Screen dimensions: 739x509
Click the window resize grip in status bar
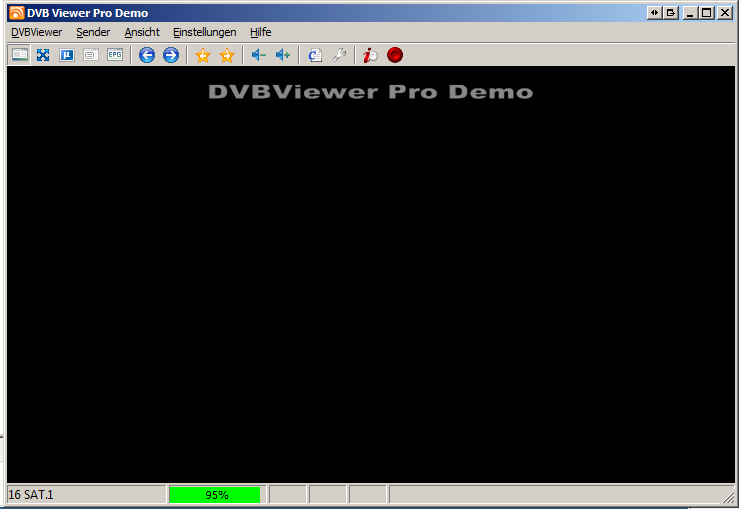[728, 497]
